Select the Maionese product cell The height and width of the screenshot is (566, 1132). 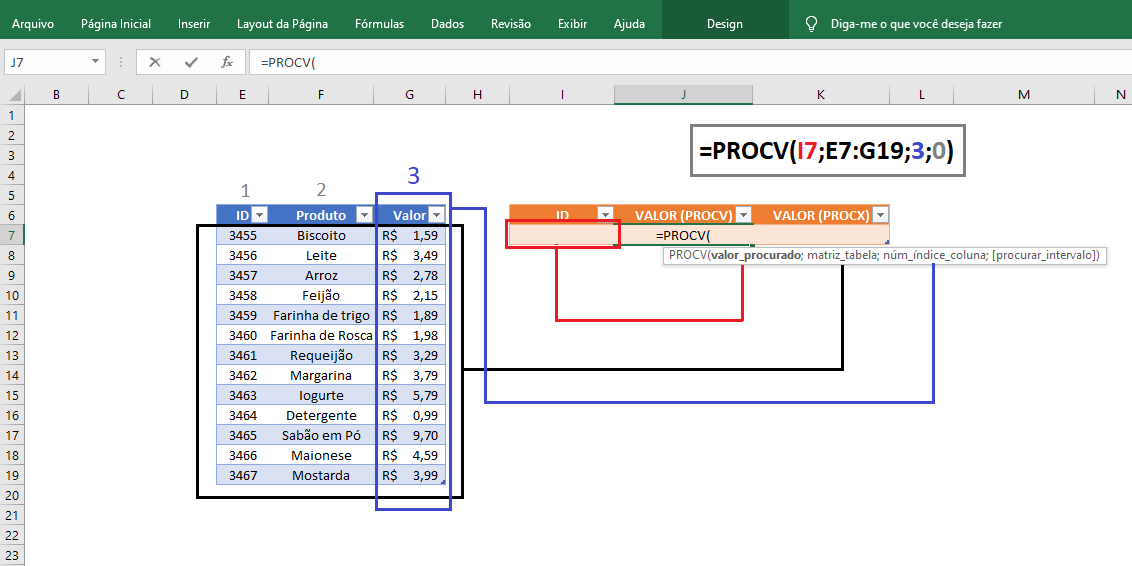[321, 456]
